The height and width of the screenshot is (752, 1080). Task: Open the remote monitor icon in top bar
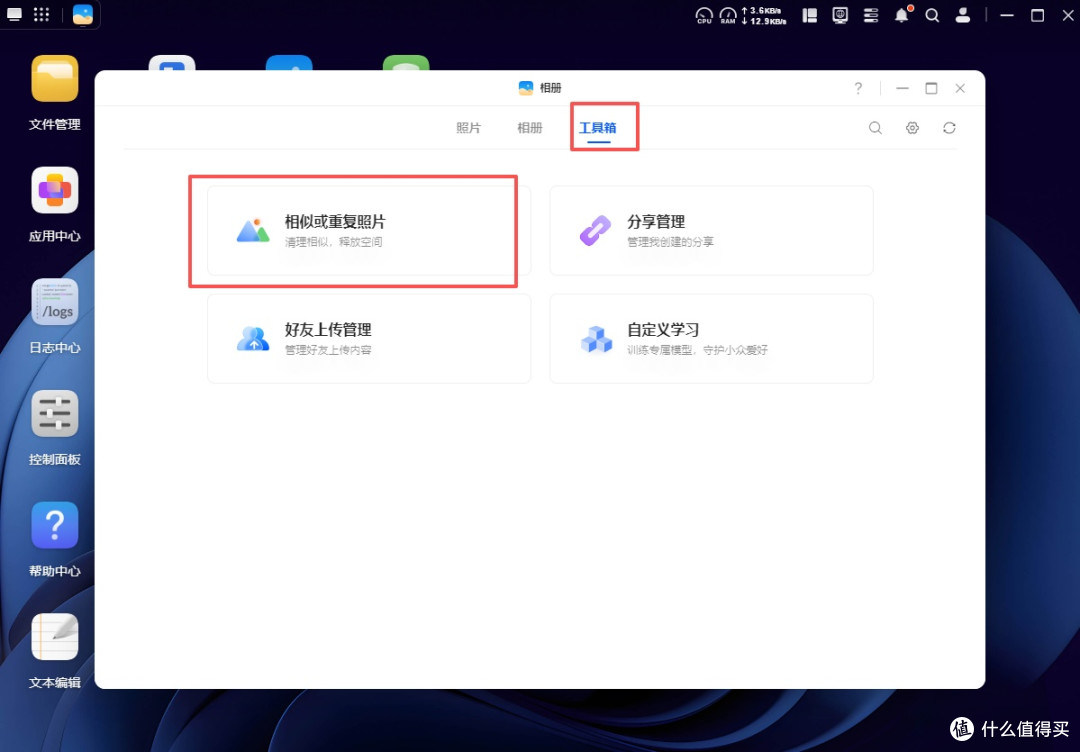(840, 15)
